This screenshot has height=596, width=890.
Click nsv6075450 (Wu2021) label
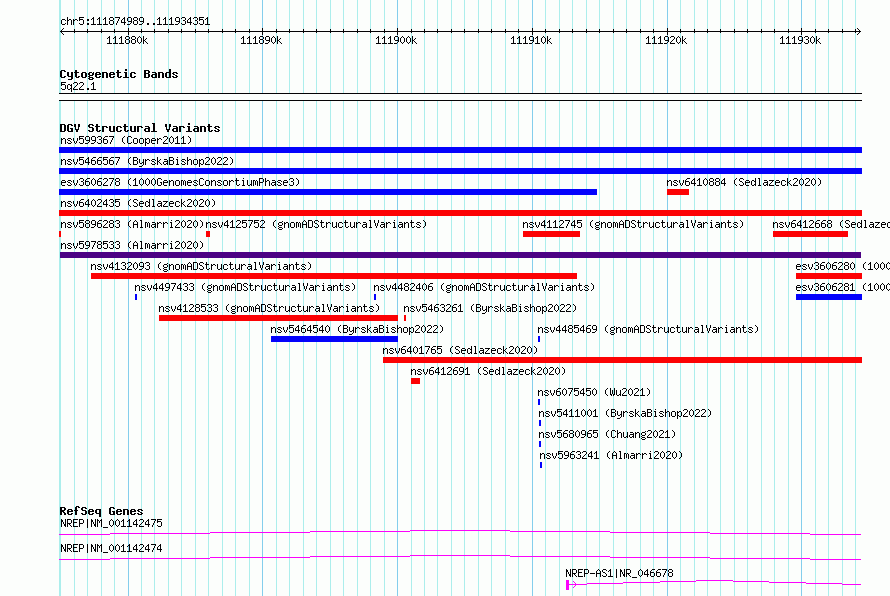pos(594,392)
